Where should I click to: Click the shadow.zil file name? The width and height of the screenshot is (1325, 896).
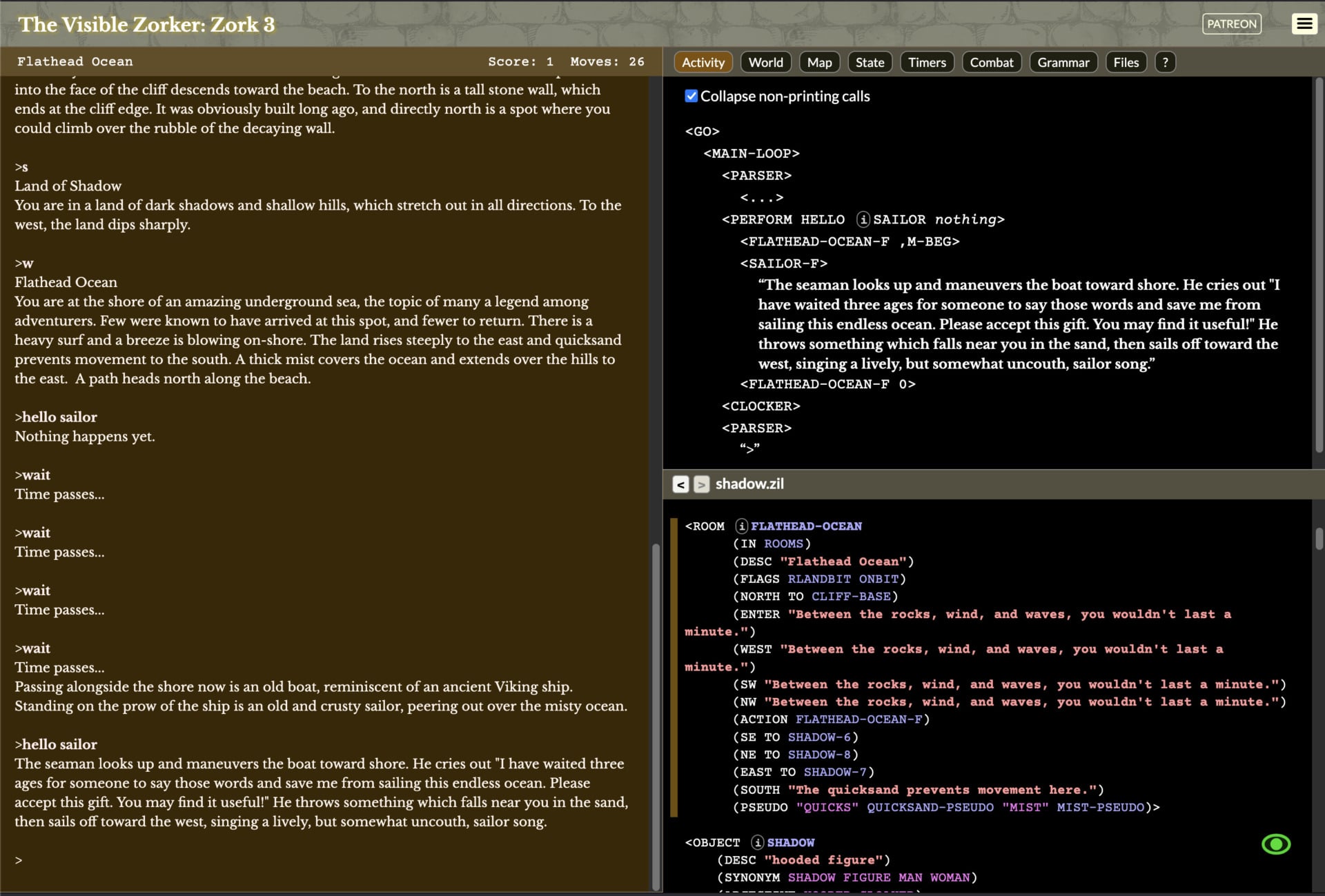click(x=749, y=484)
